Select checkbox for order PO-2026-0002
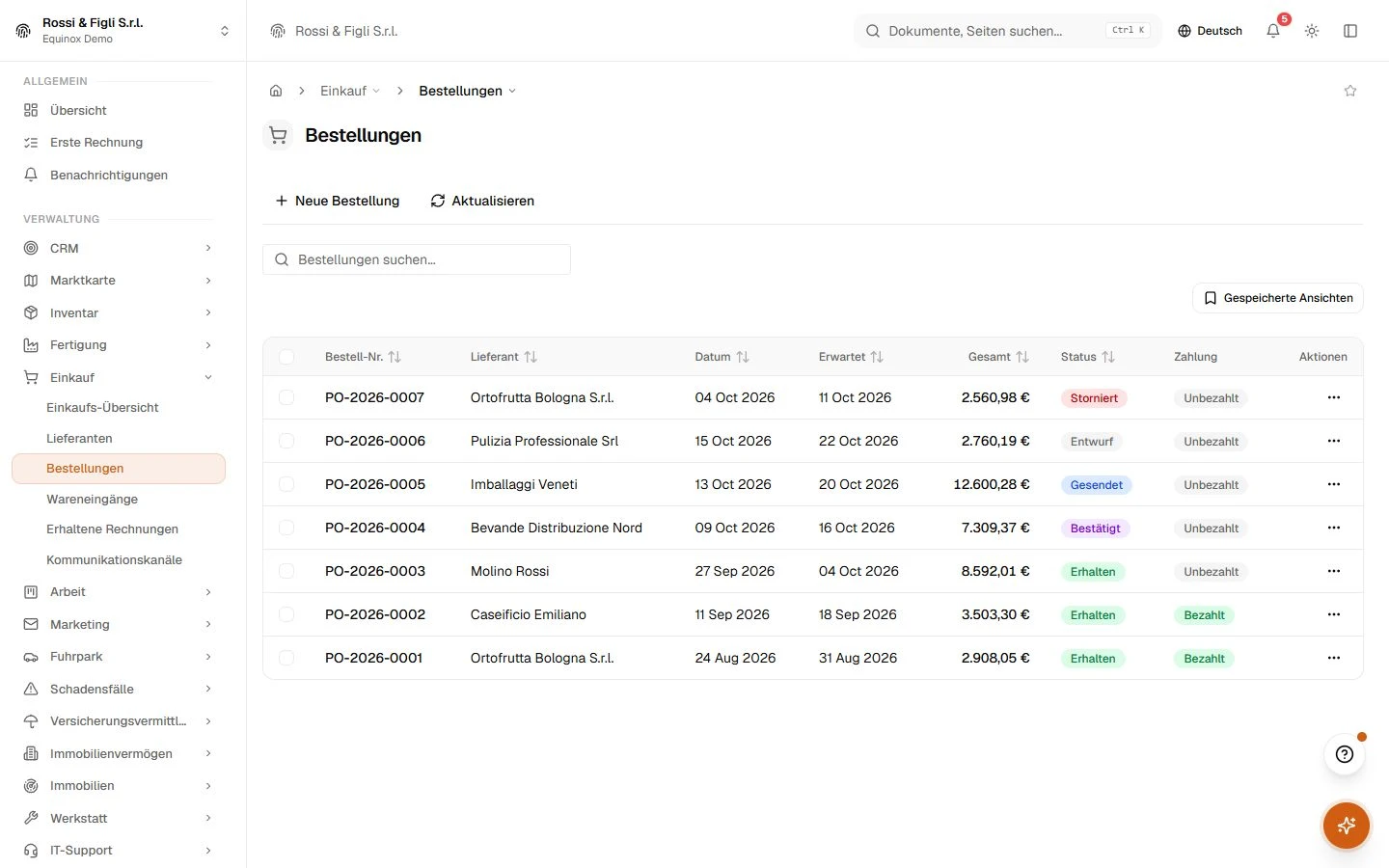This screenshot has height=868, width=1389. click(x=286, y=614)
